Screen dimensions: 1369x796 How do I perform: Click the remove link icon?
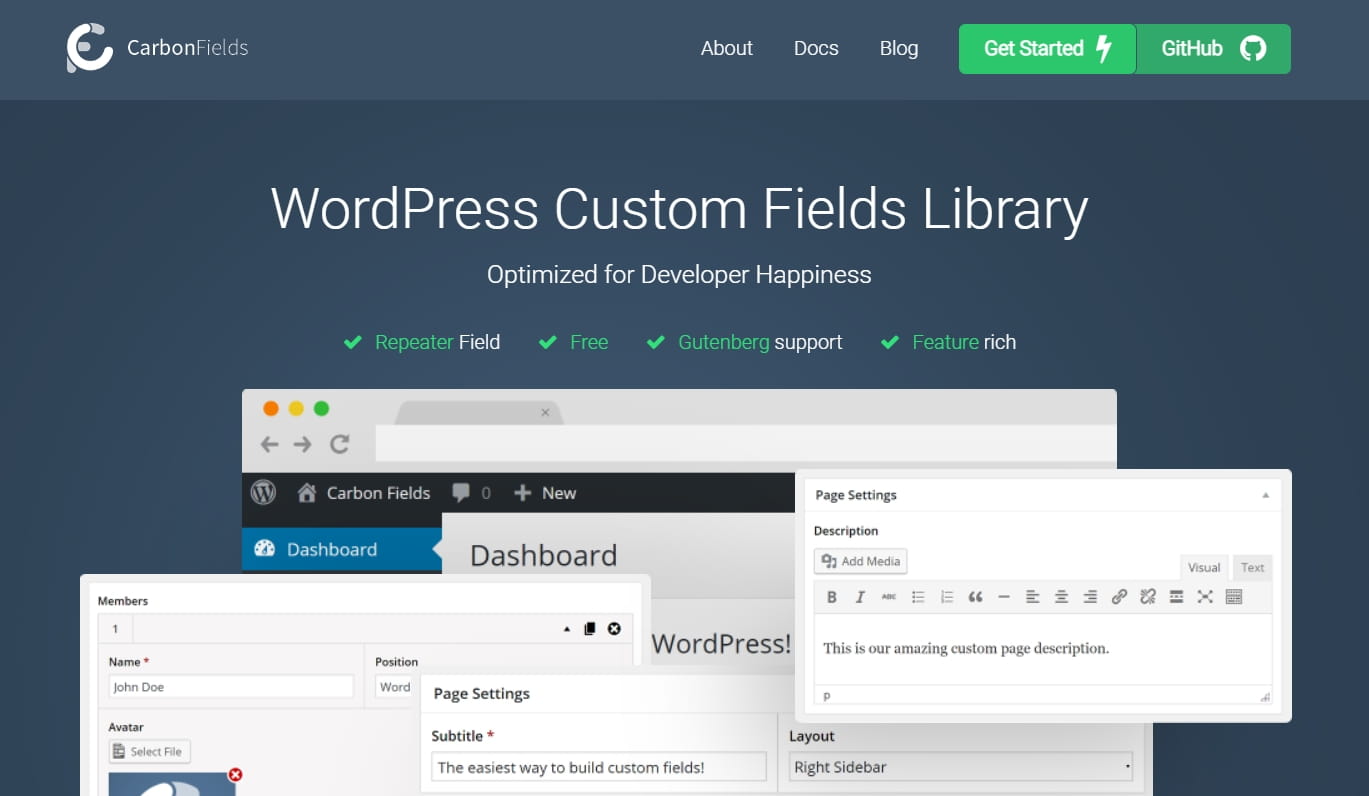[x=1148, y=597]
